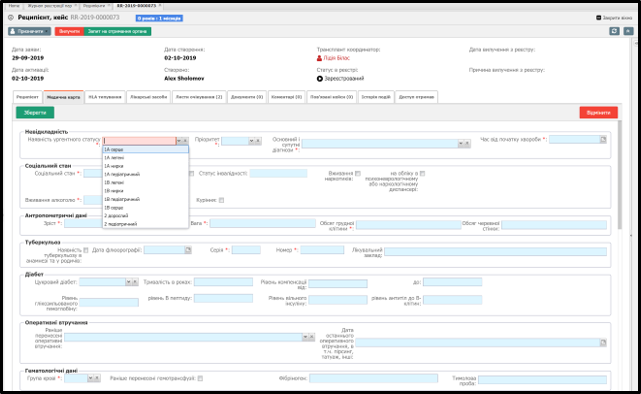
Task: Choose 1A нирки option
Action: (146, 166)
